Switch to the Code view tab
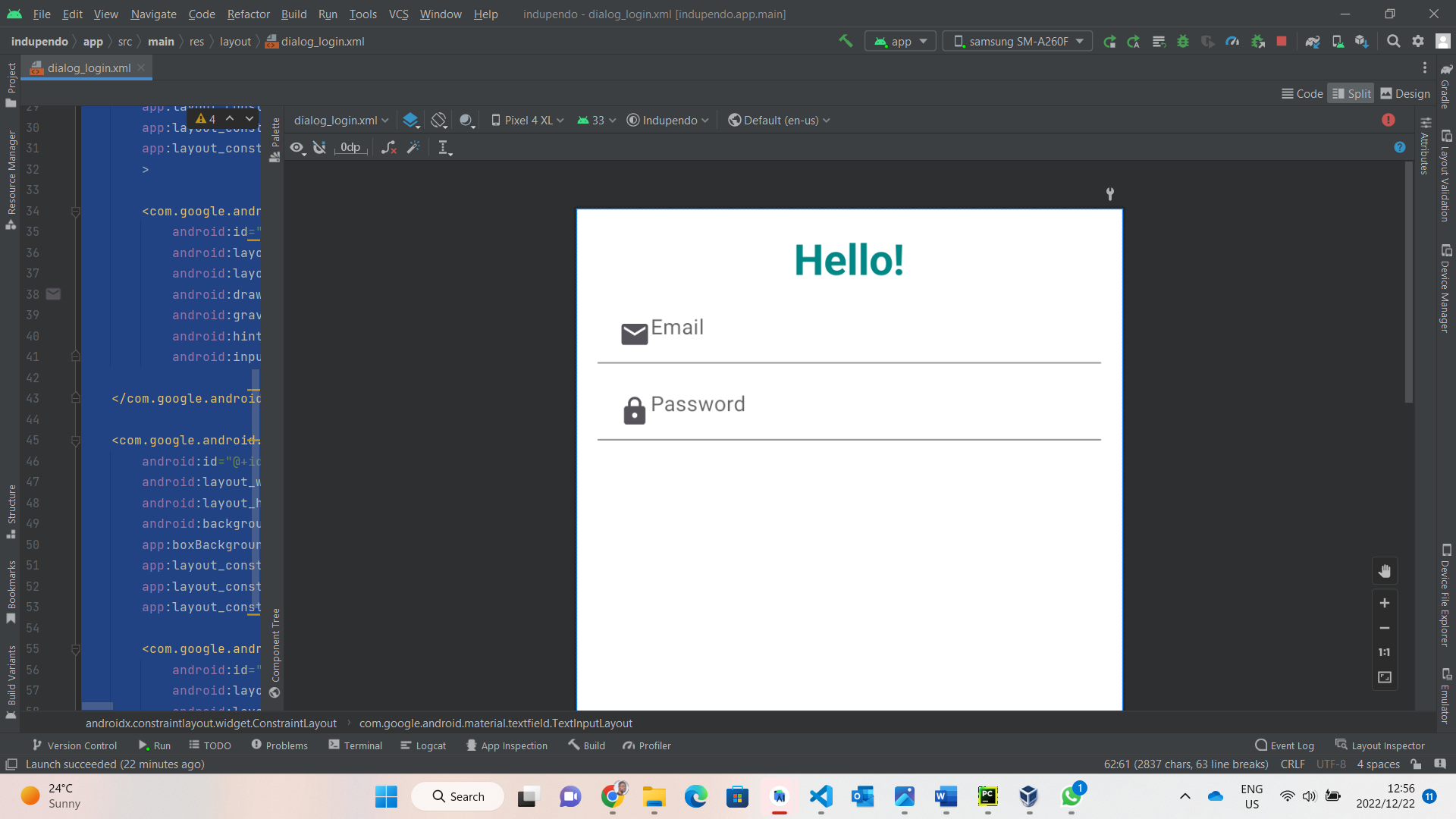This screenshot has width=1456, height=819. [1301, 93]
